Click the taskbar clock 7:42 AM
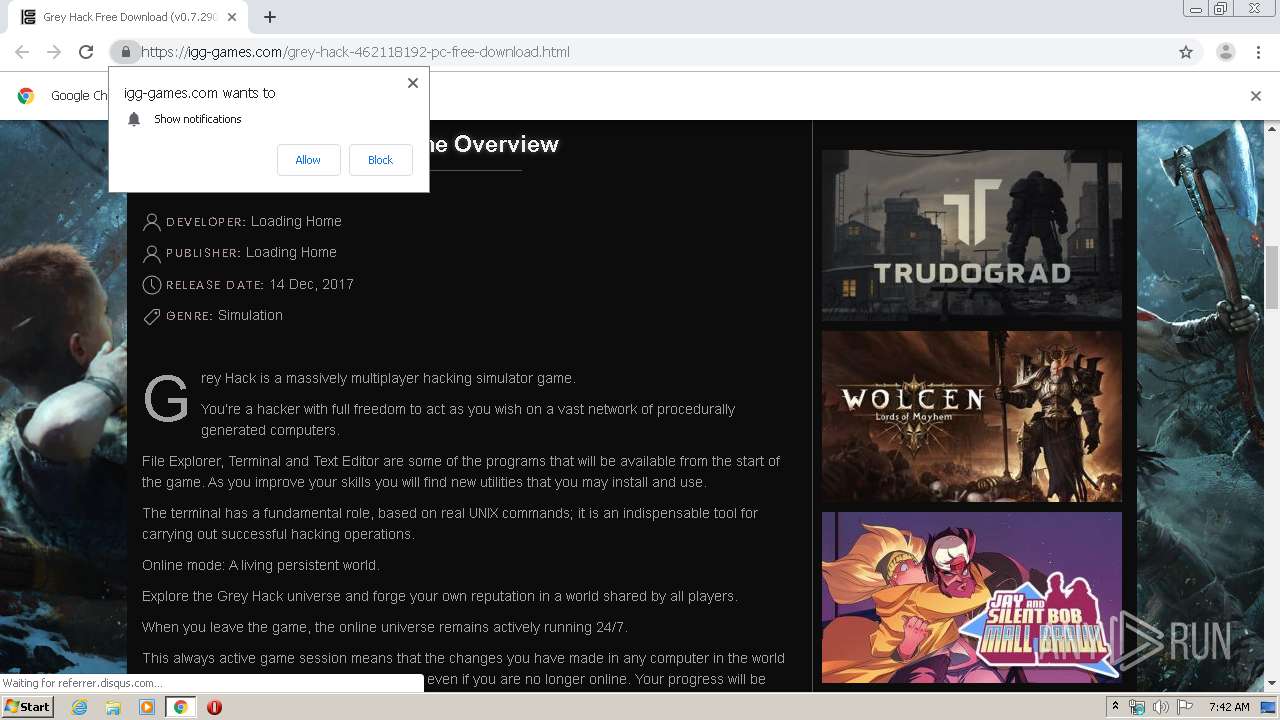Screen dimensions: 1280x720 pos(1229,707)
